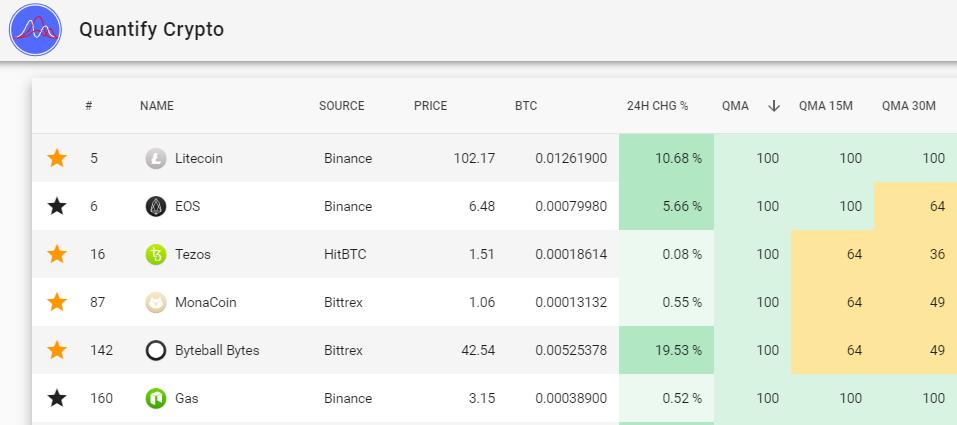This screenshot has height=425, width=957.
Task: Click Litecoin price 102.17
Action: pyautogui.click(x=474, y=158)
